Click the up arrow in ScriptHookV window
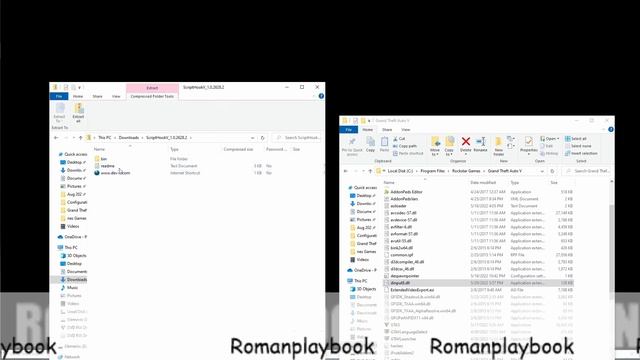The width and height of the screenshot is (640, 360). (x=80, y=138)
